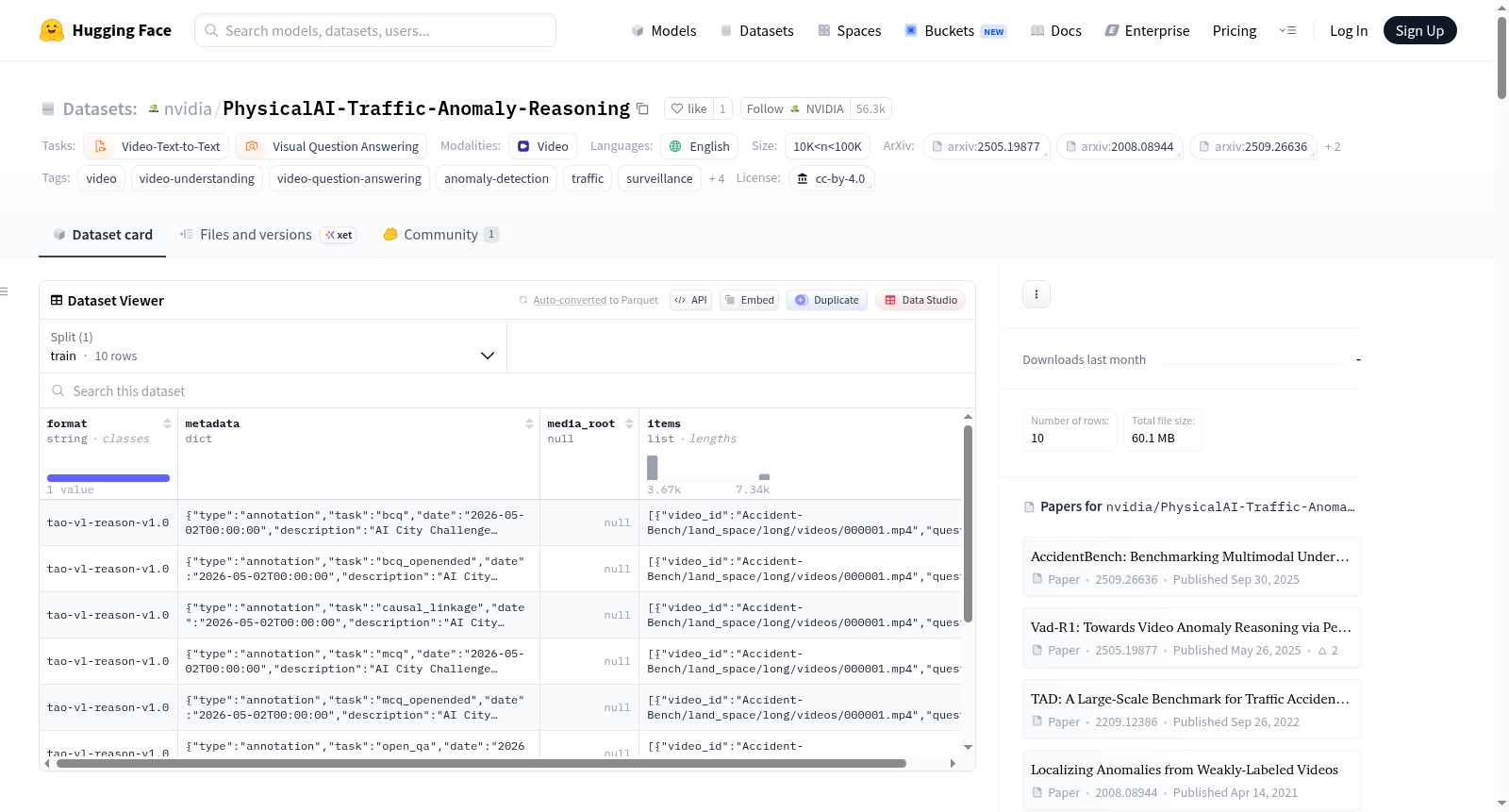This screenshot has width=1509, height=812.
Task: Click the table vertical scrollbar
Action: (968, 523)
